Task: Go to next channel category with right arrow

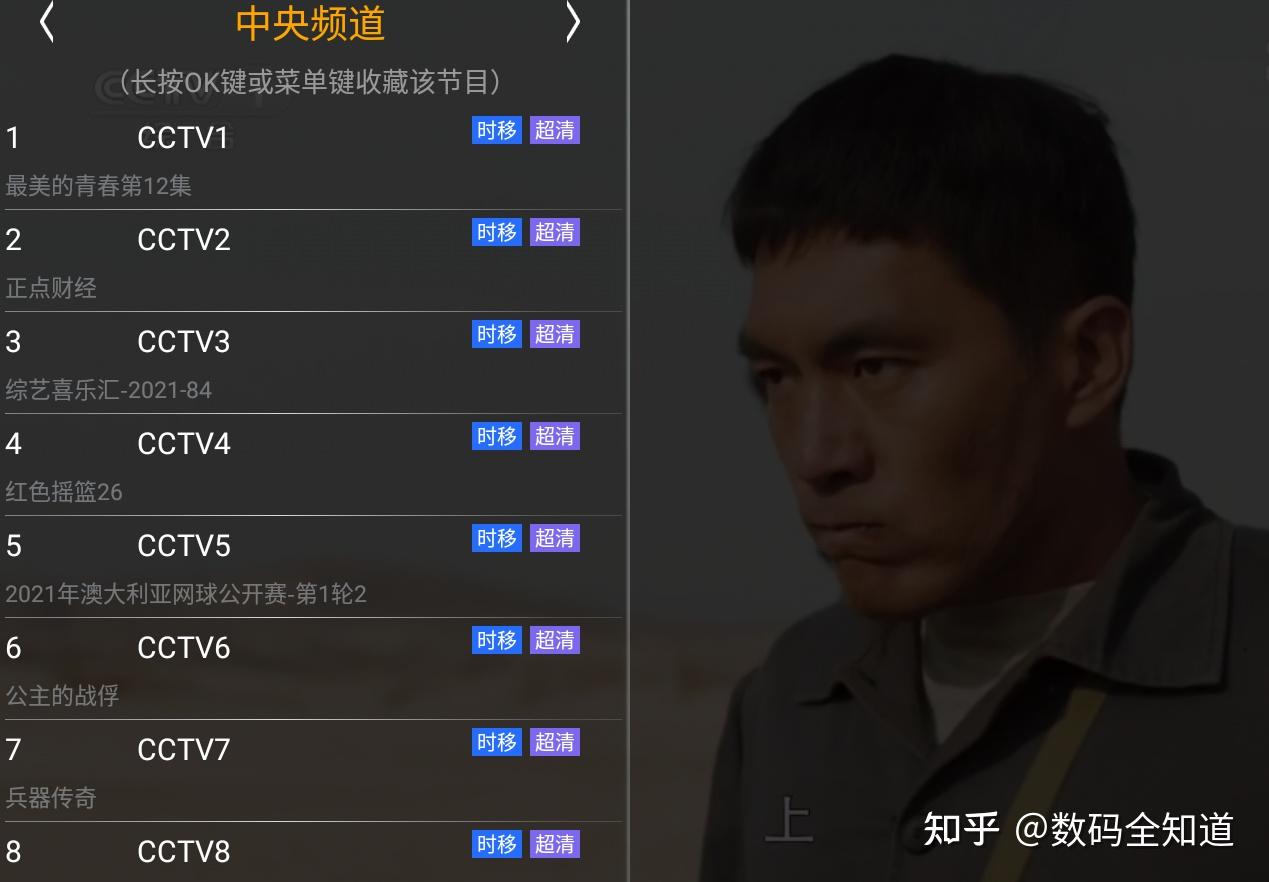Action: pos(573,22)
